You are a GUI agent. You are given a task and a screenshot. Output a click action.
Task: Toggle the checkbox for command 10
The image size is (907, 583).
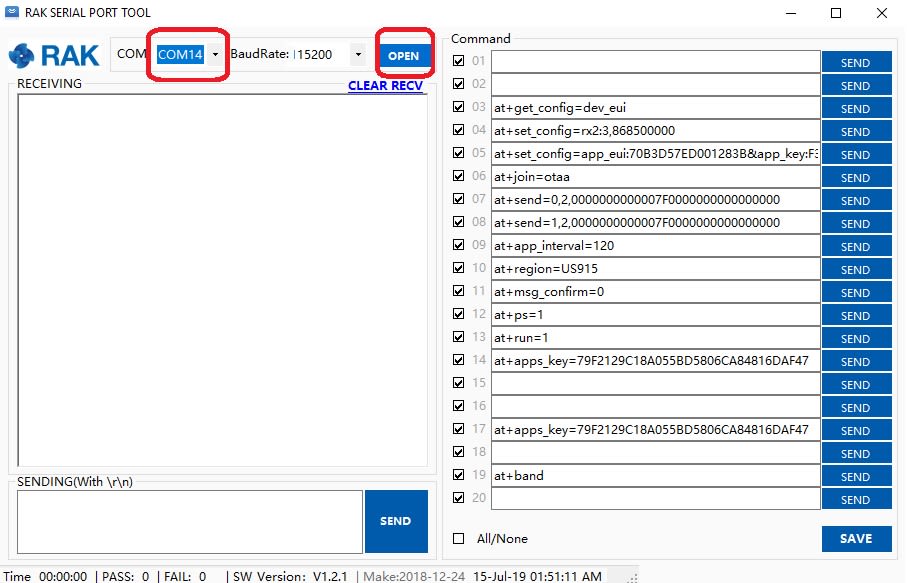(x=459, y=268)
